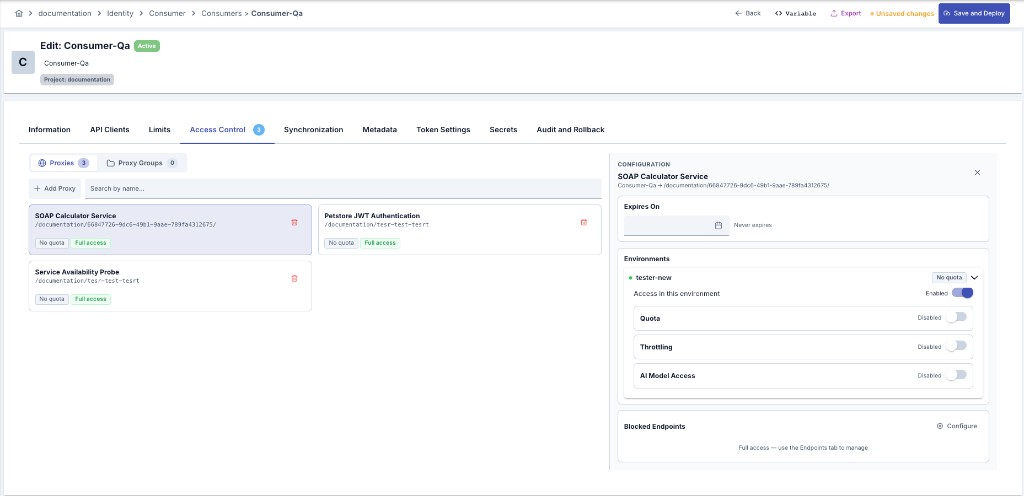Open the Limits tab
1024x496 pixels.
(x=159, y=130)
